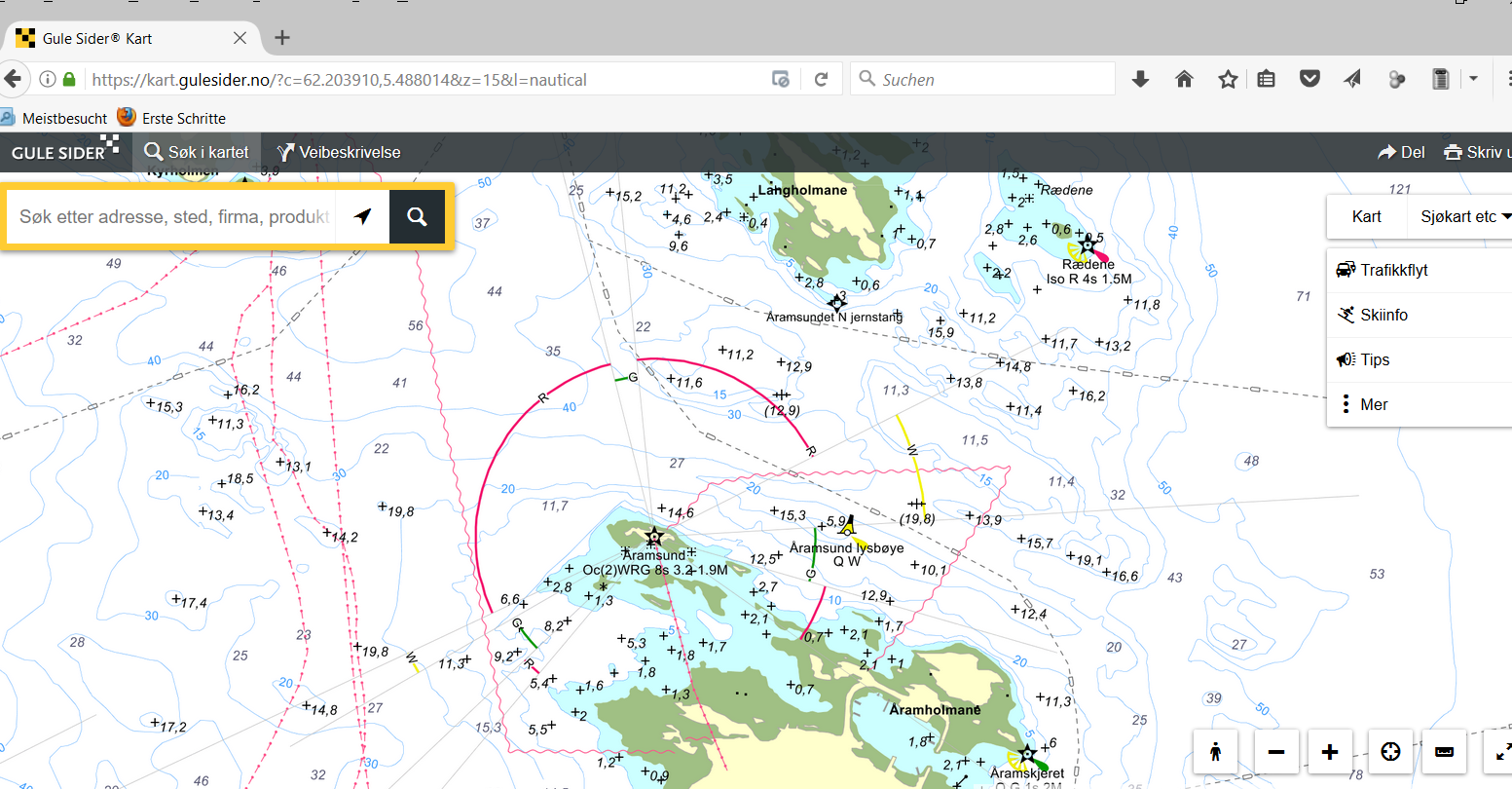
Task: Switch to the Kart map view
Action: (x=1366, y=216)
